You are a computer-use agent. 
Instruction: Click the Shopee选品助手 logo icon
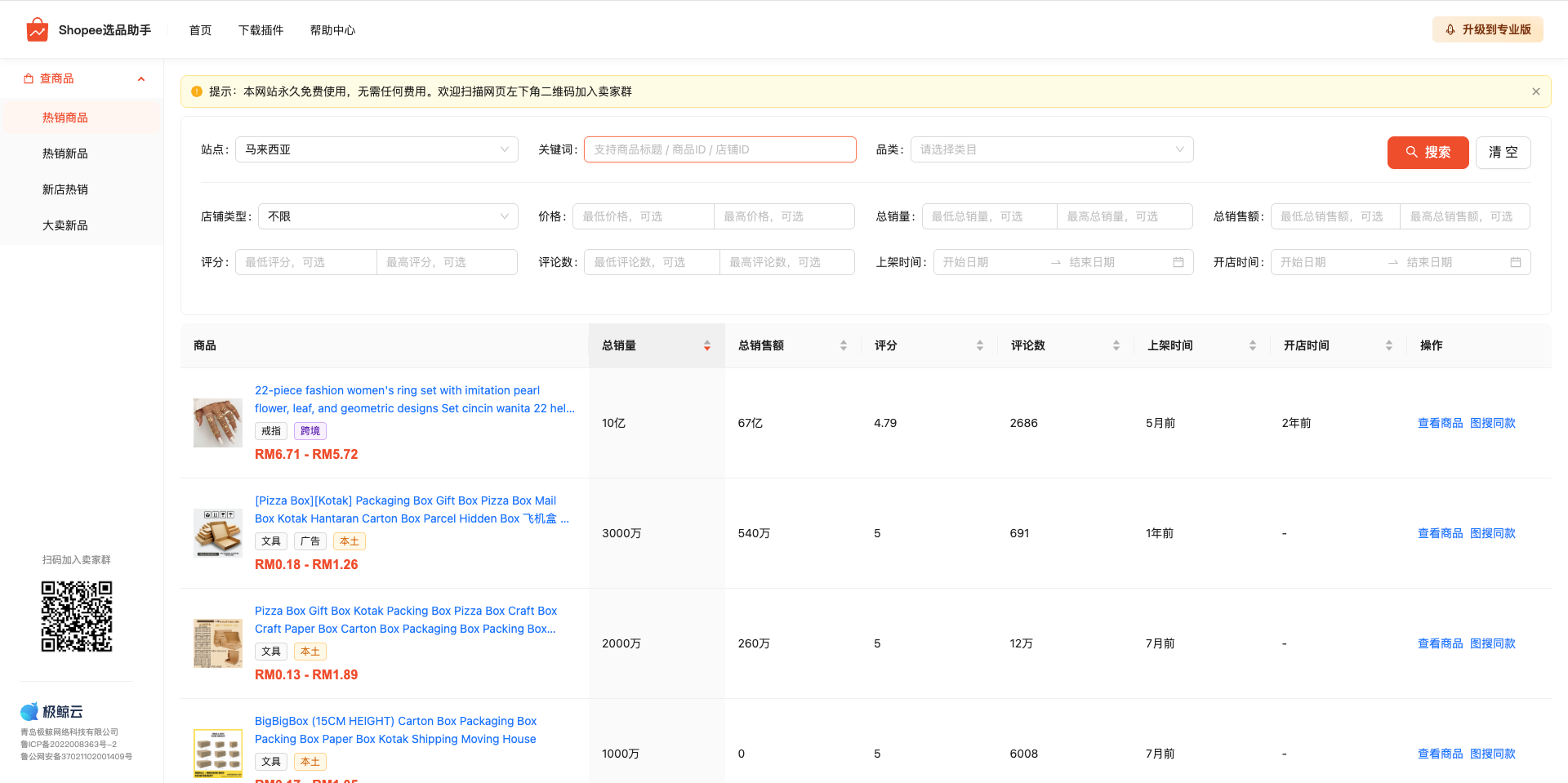[37, 30]
